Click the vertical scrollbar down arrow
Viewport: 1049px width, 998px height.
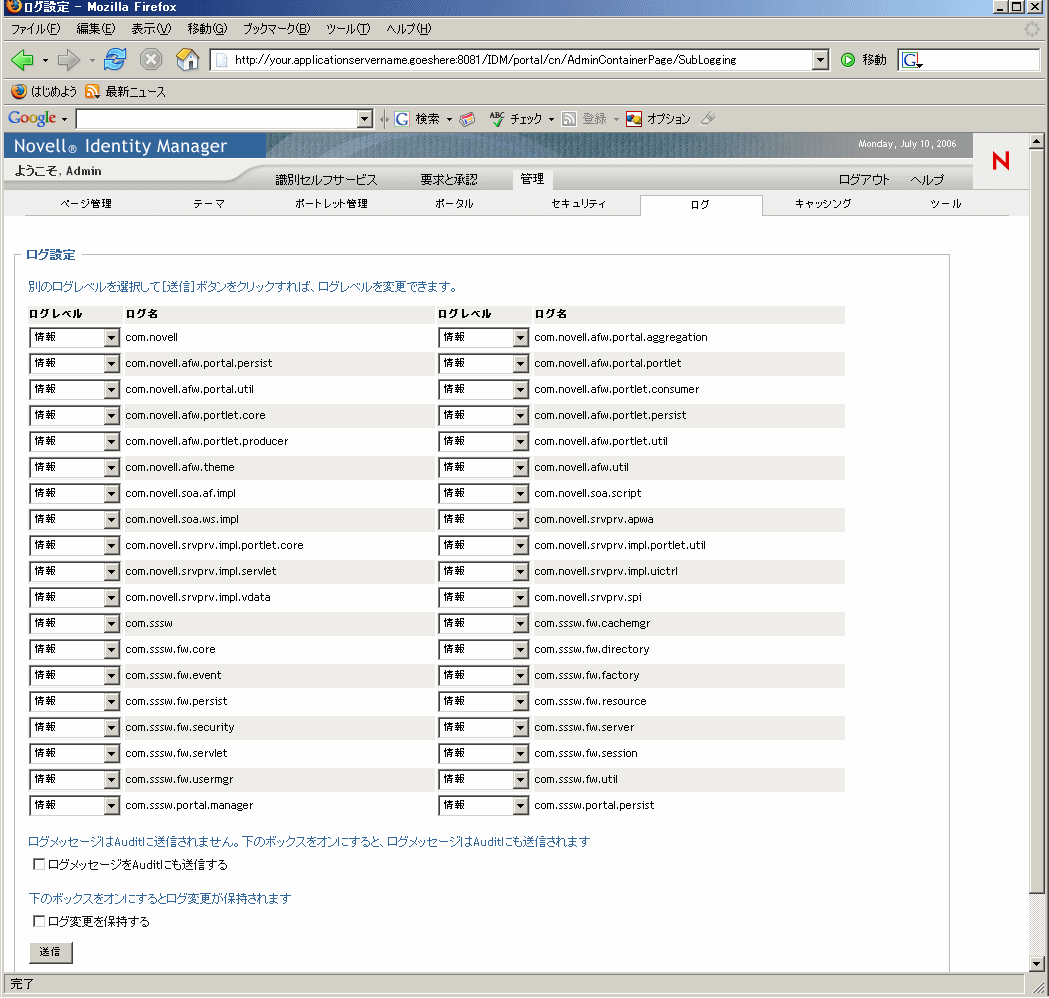(x=1036, y=964)
